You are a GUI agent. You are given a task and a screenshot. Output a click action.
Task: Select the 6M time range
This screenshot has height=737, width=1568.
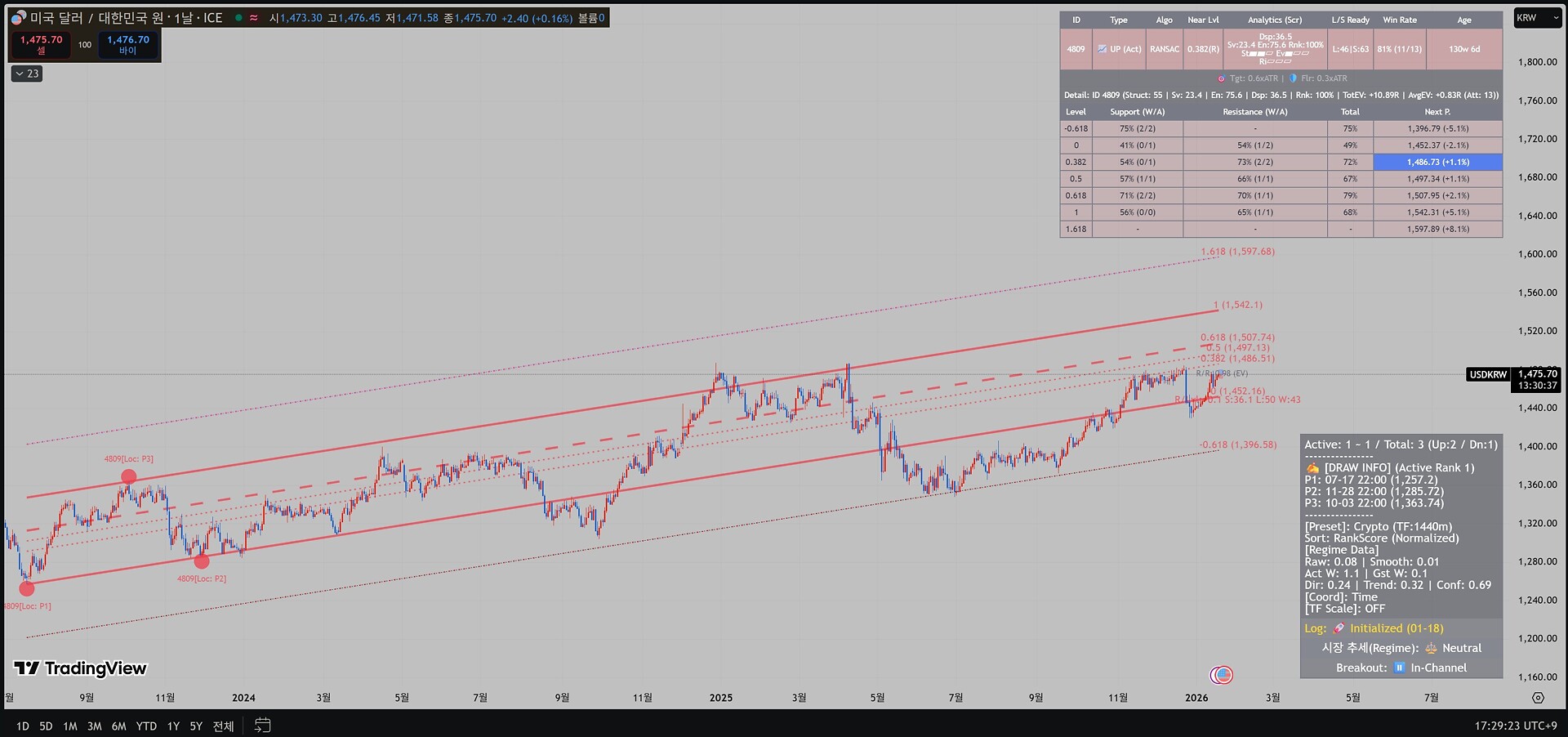(119, 726)
